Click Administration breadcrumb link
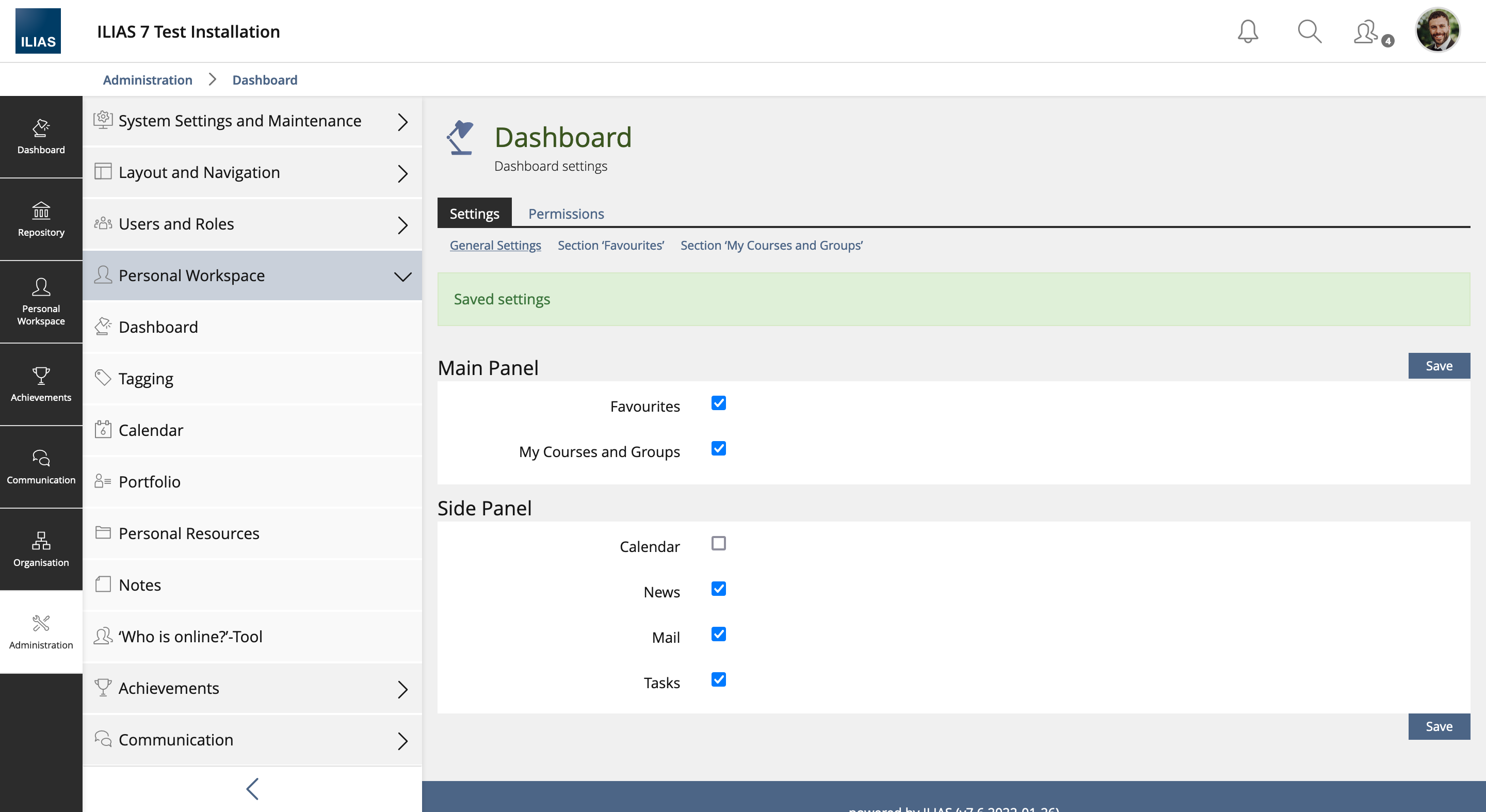 [148, 79]
